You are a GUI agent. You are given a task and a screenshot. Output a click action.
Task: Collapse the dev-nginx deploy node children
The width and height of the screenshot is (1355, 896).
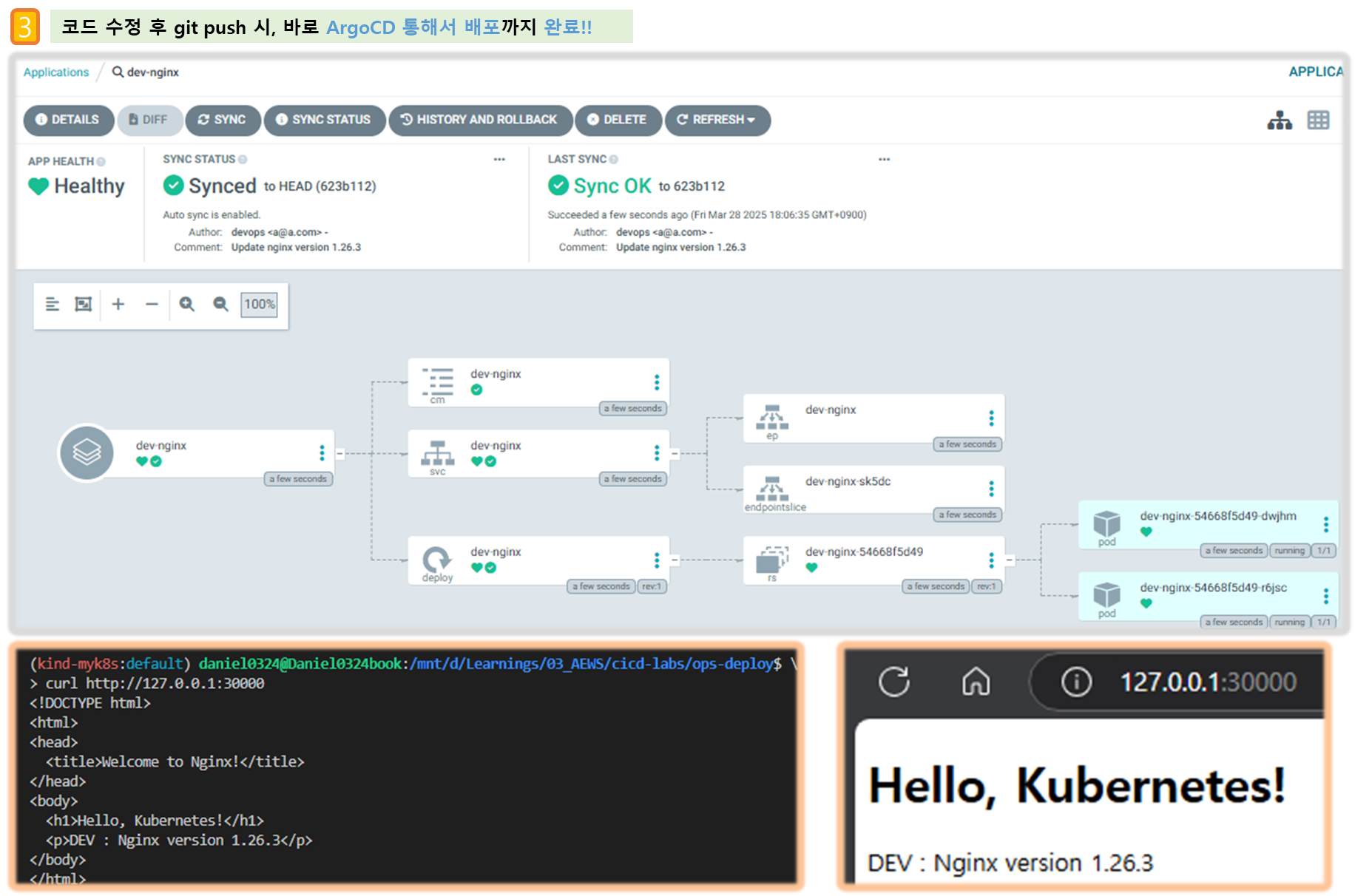[675, 560]
